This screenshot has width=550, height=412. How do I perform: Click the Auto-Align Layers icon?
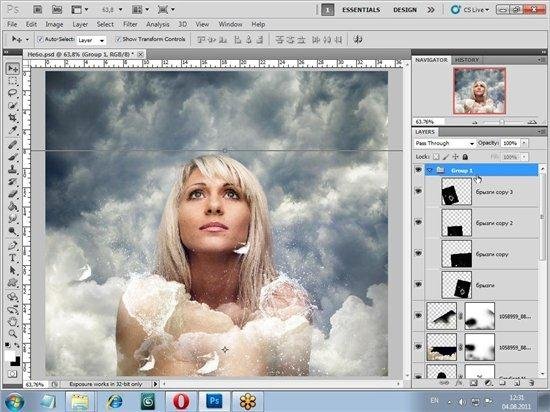357,39
